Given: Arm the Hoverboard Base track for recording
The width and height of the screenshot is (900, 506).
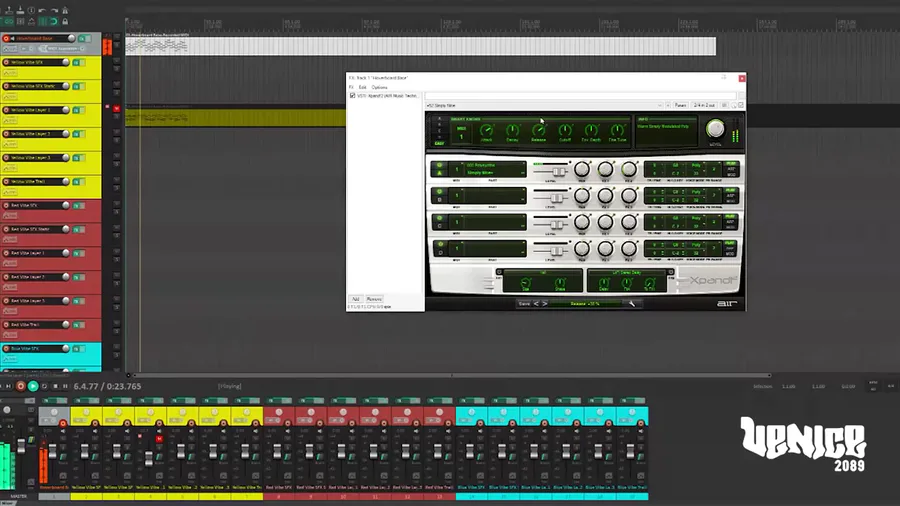Looking at the screenshot, I should 6,38.
